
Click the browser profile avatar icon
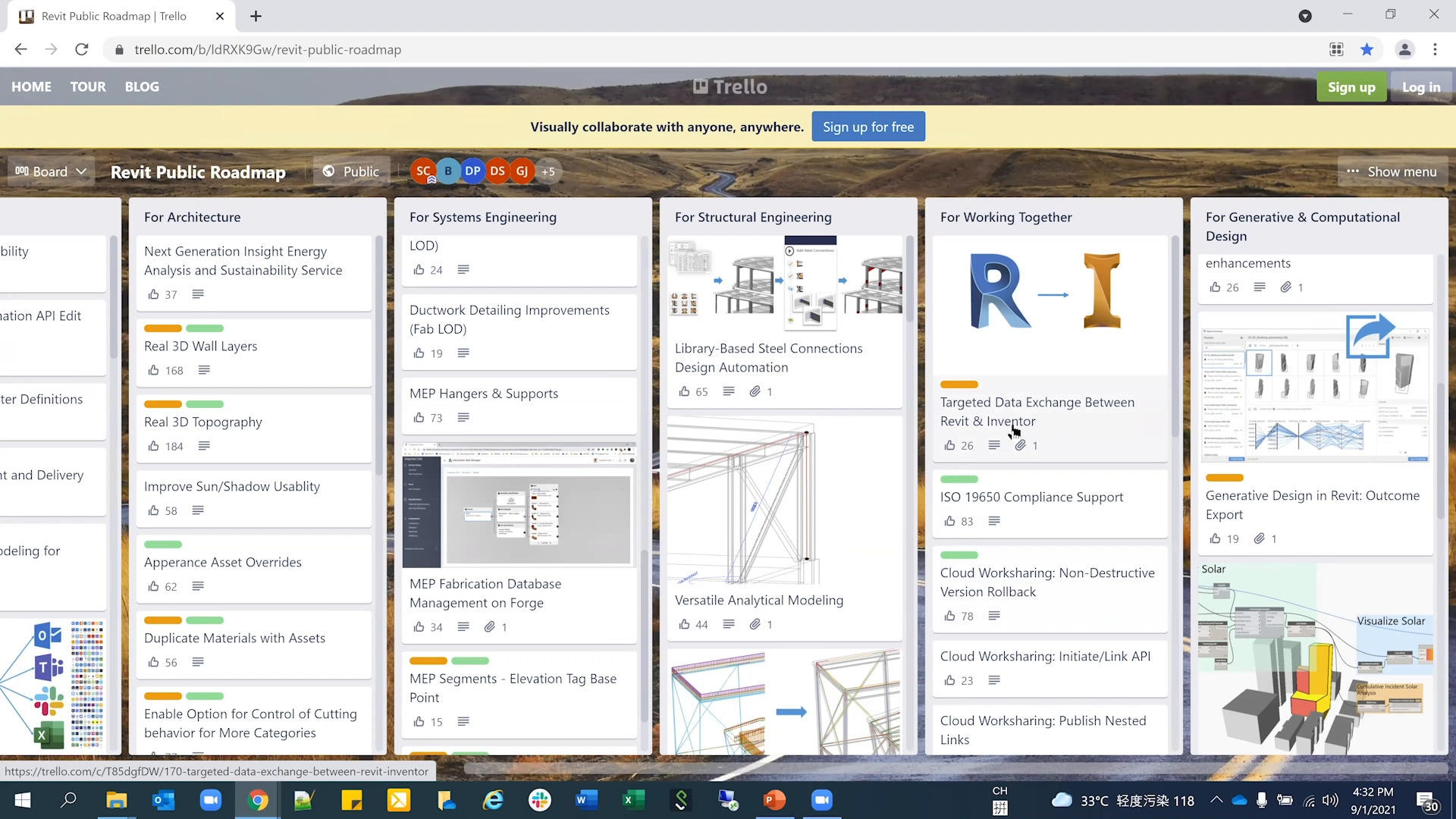[x=1404, y=49]
